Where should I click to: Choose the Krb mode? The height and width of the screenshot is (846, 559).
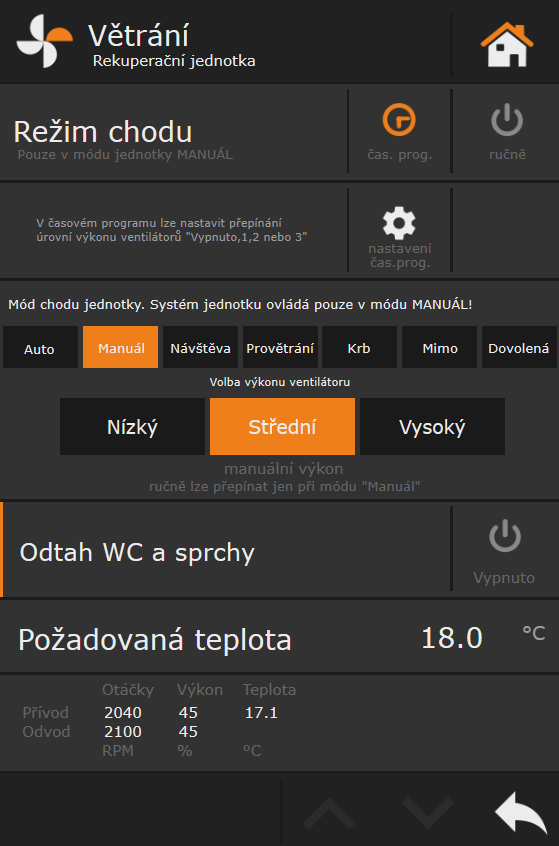(359, 347)
